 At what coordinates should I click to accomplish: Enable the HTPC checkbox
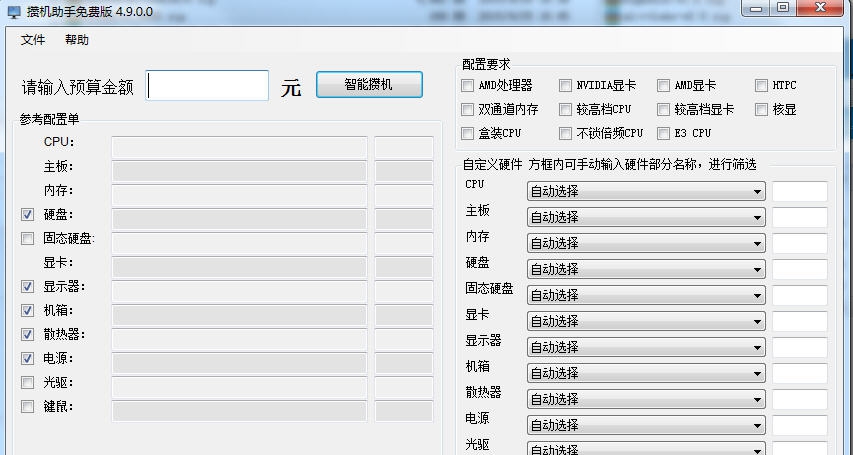coord(761,85)
